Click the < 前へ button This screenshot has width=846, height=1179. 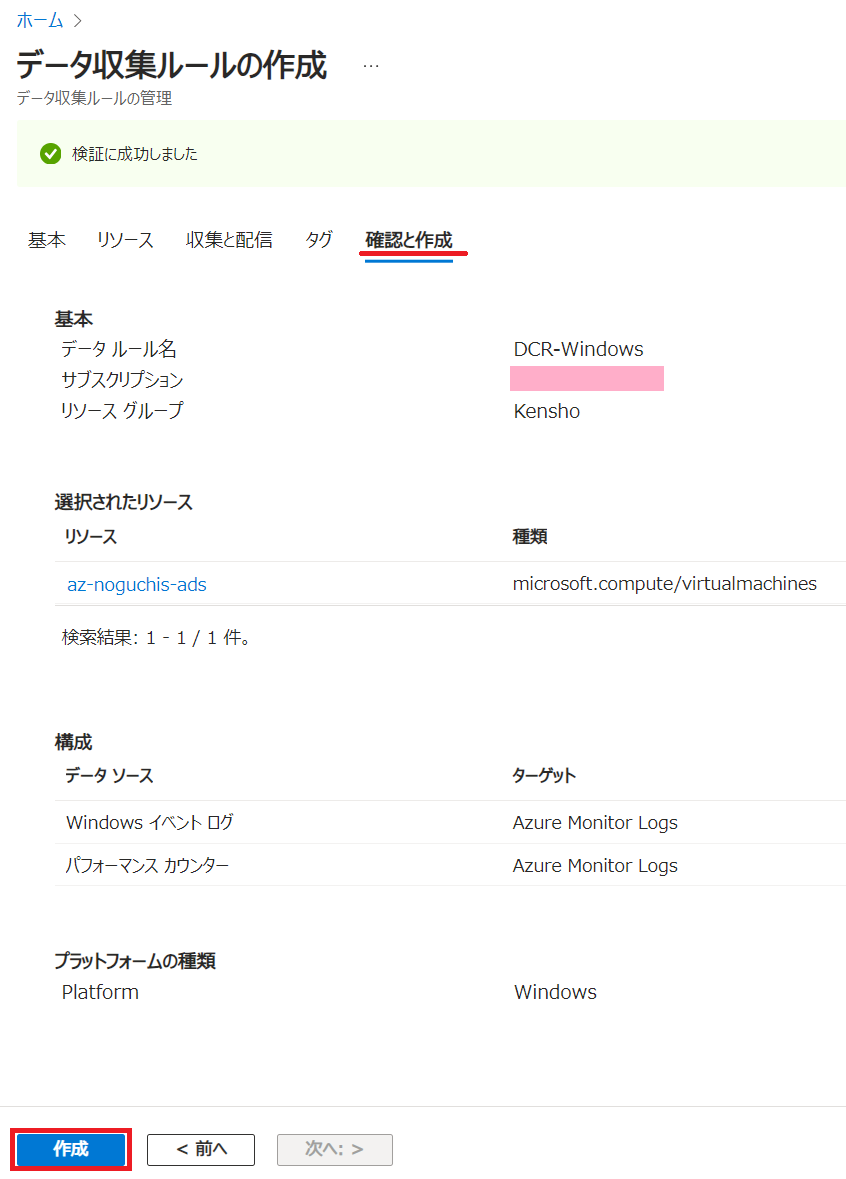click(x=201, y=1149)
